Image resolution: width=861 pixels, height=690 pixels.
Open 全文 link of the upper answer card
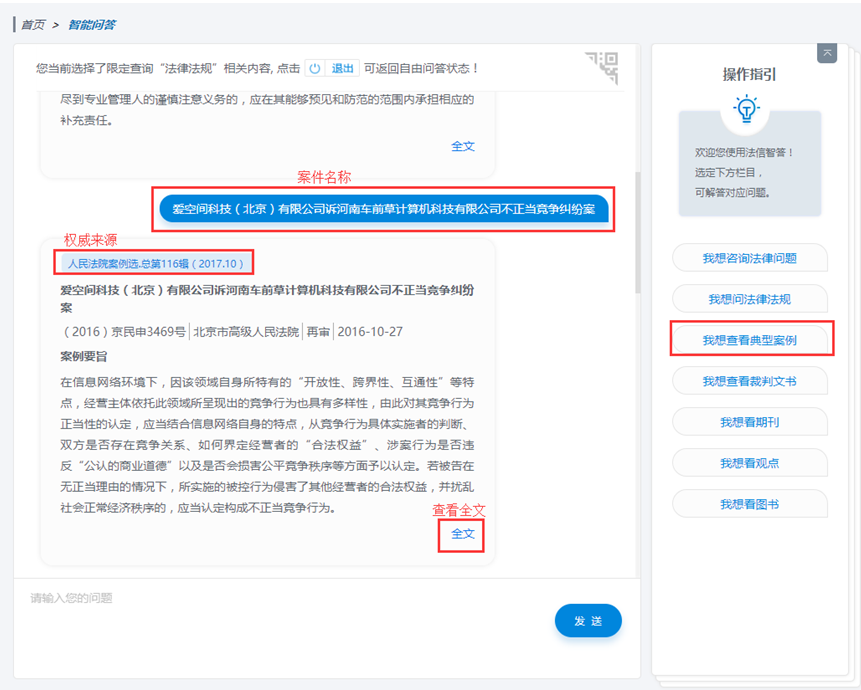tap(462, 146)
